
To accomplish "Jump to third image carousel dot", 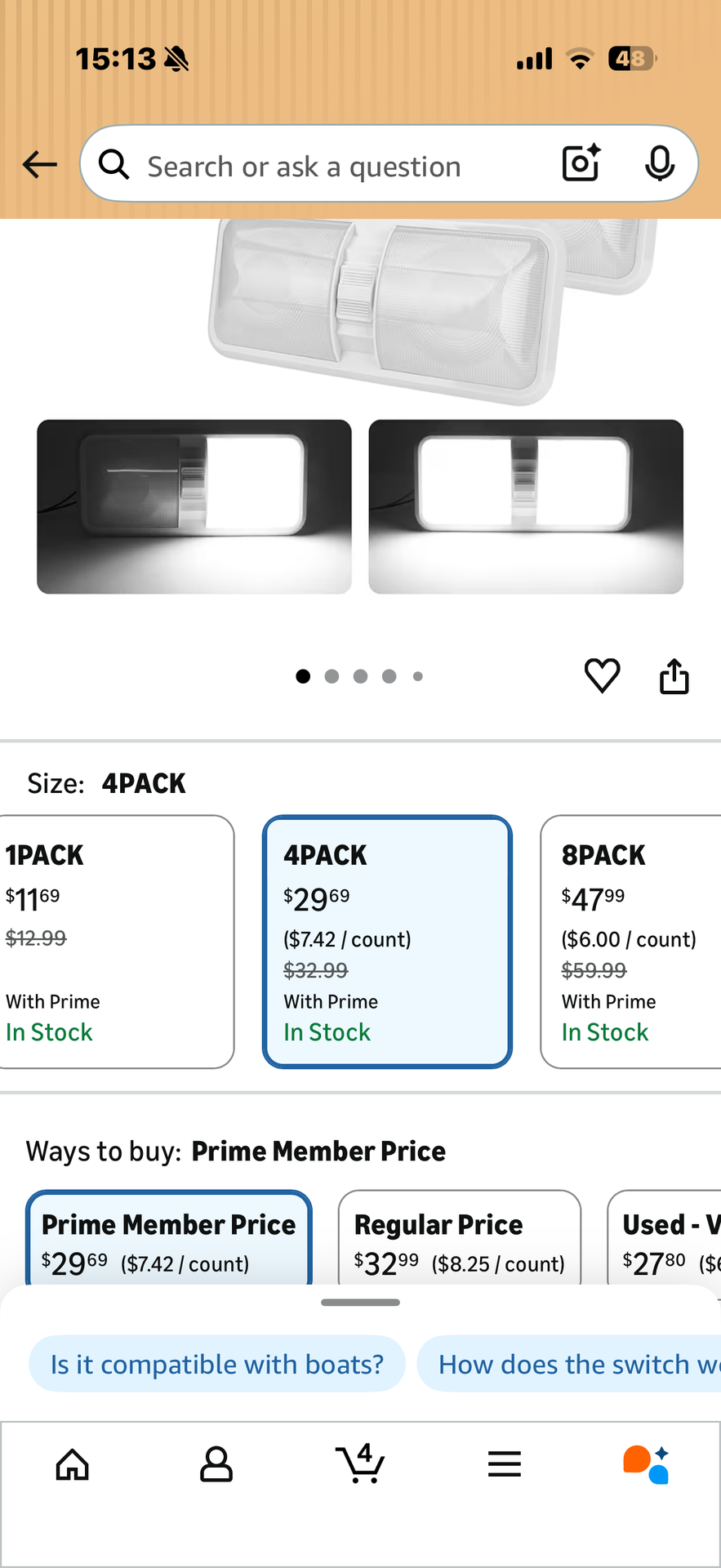I will tap(360, 676).
